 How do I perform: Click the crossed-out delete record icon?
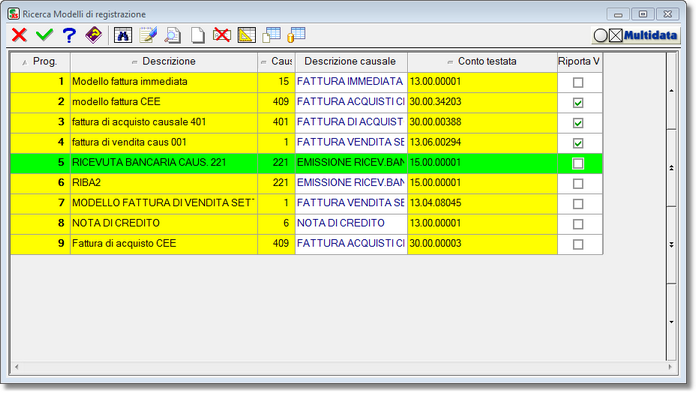tap(221, 35)
